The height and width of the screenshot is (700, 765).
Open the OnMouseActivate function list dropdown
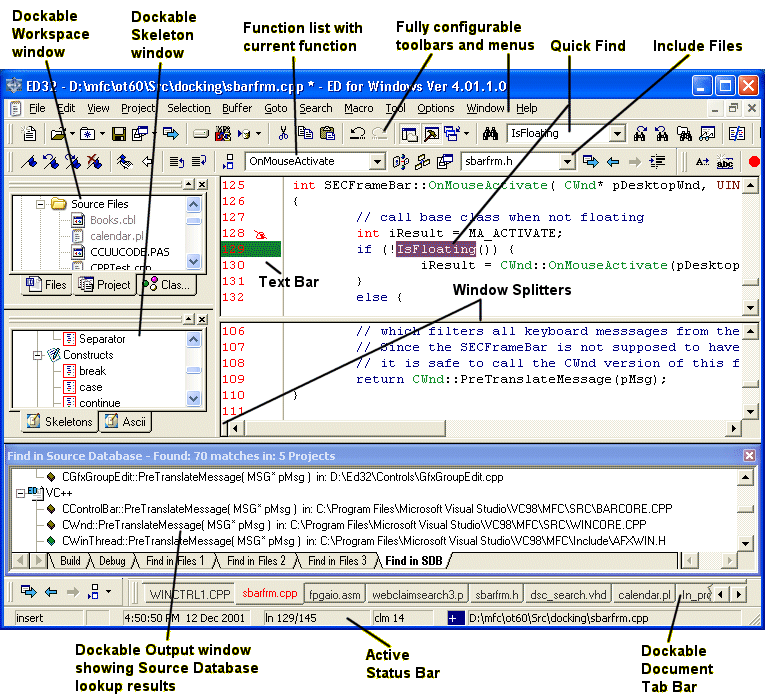click(x=377, y=161)
